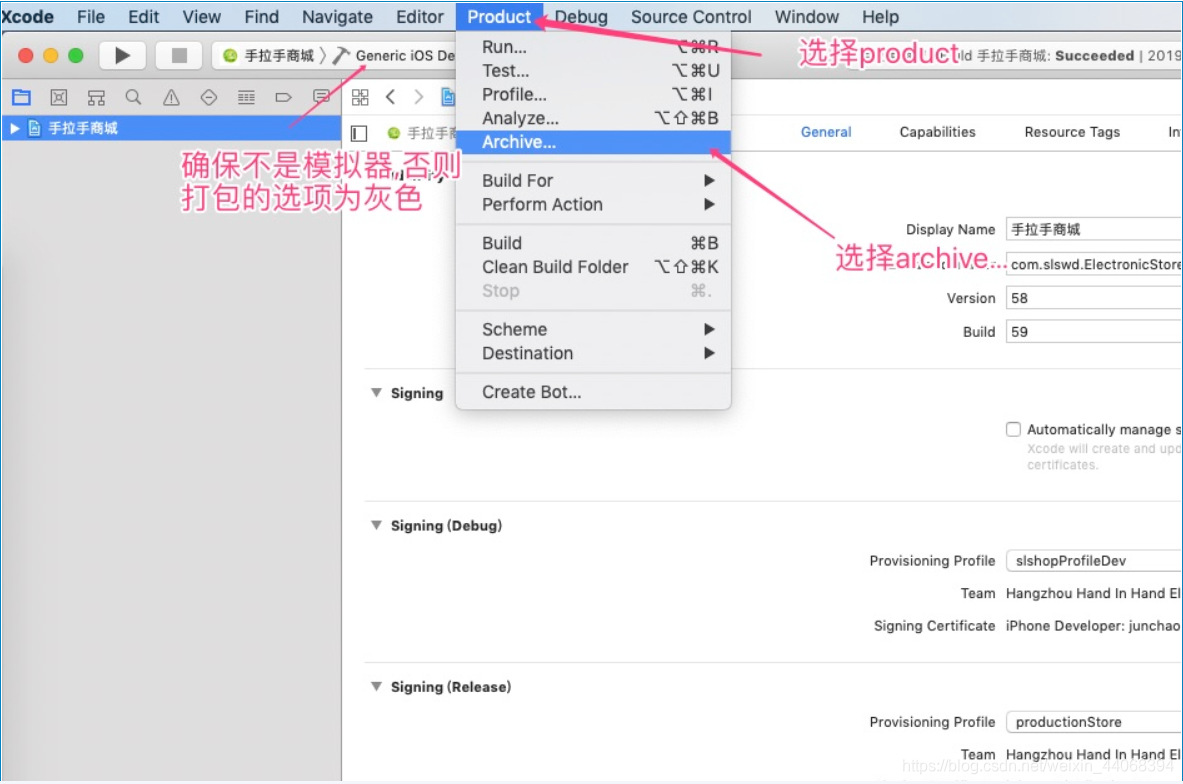Collapse the Signing section

pyautogui.click(x=376, y=393)
